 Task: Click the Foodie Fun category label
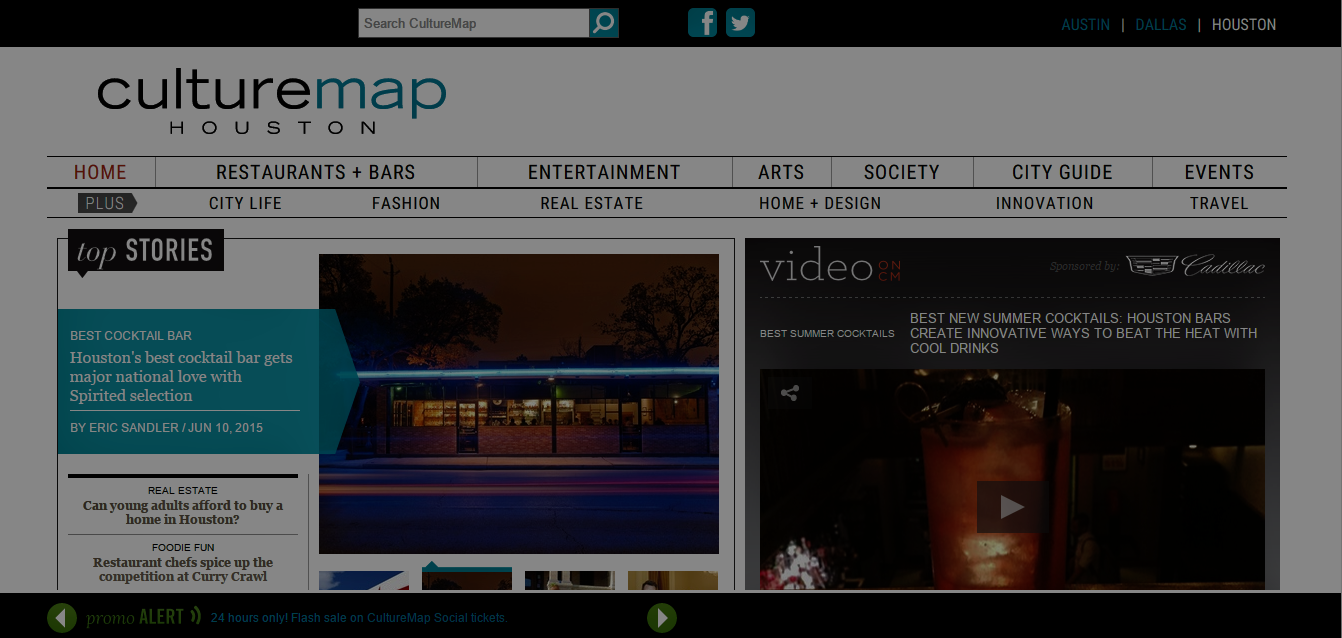(183, 547)
